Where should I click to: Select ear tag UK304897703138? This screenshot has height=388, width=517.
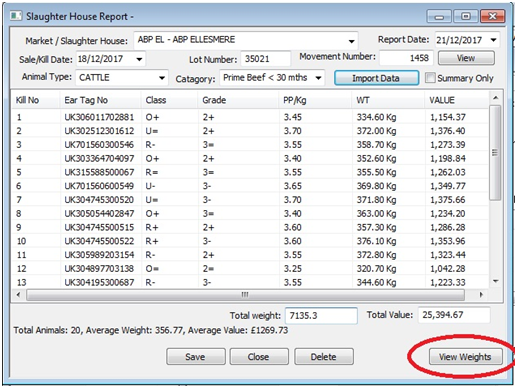click(x=99, y=269)
